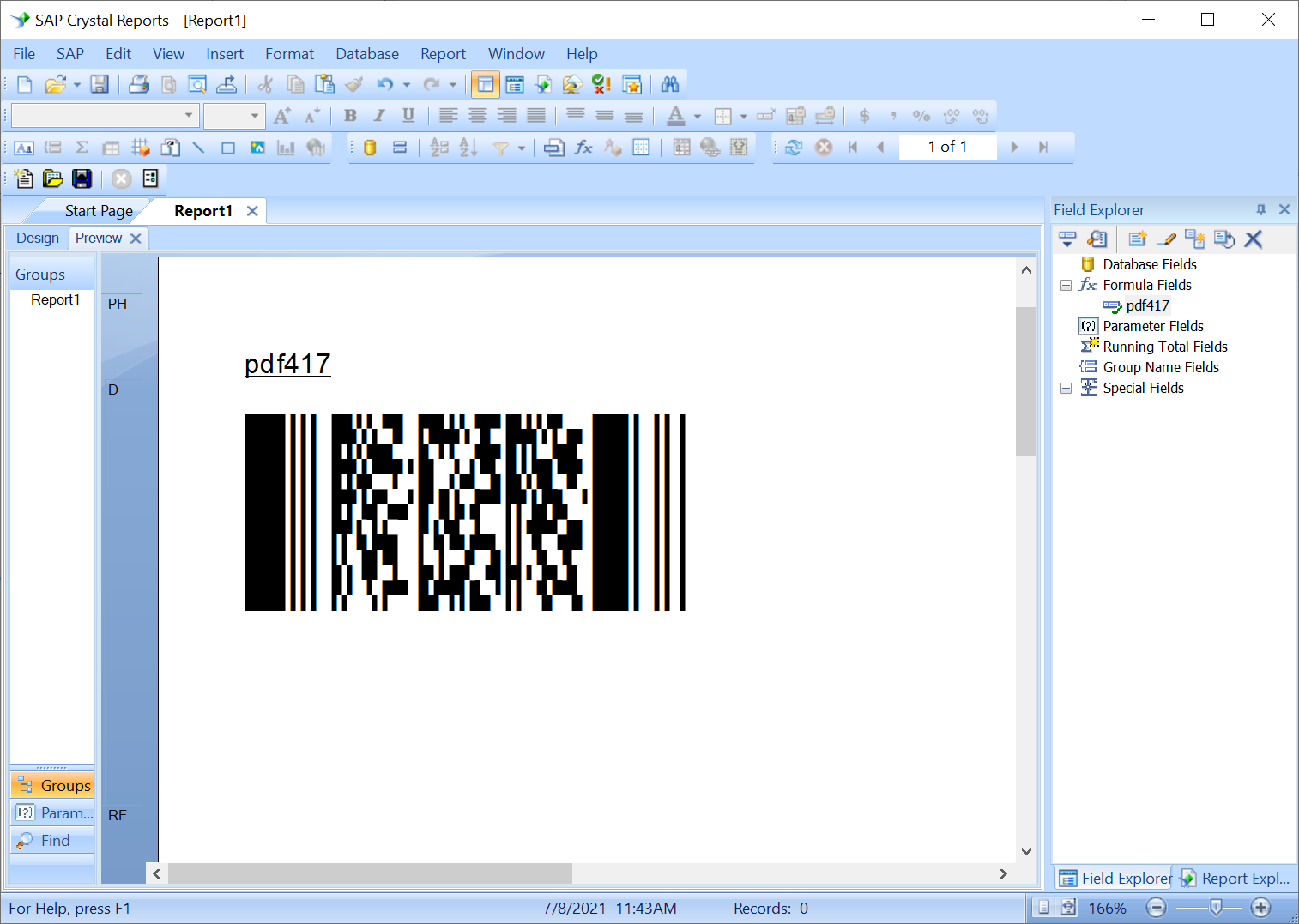Click the New field icon in Field Explorer
Screen dimensions: 1299x924
coord(1138,239)
